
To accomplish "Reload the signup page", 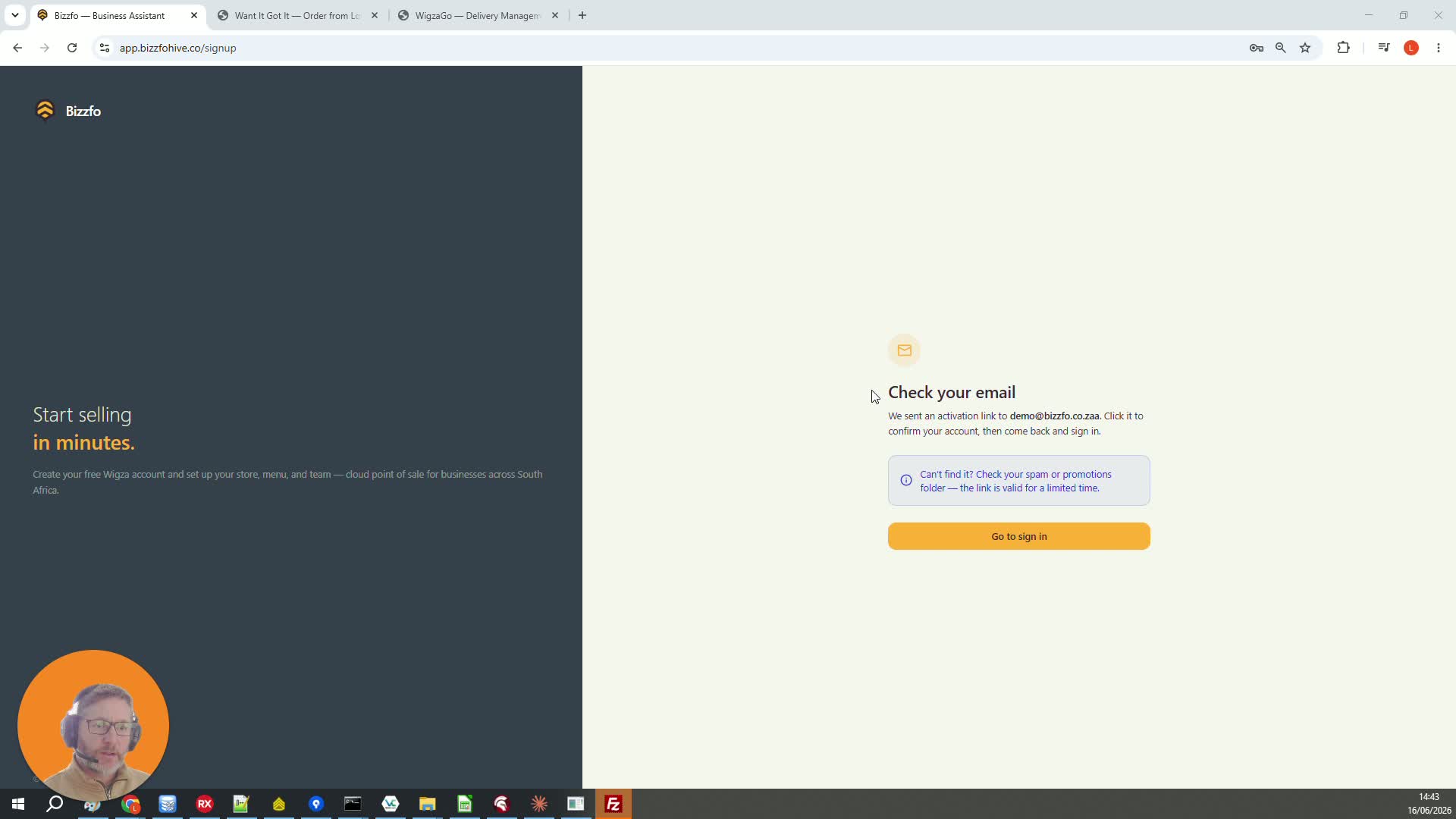I will tap(72, 48).
